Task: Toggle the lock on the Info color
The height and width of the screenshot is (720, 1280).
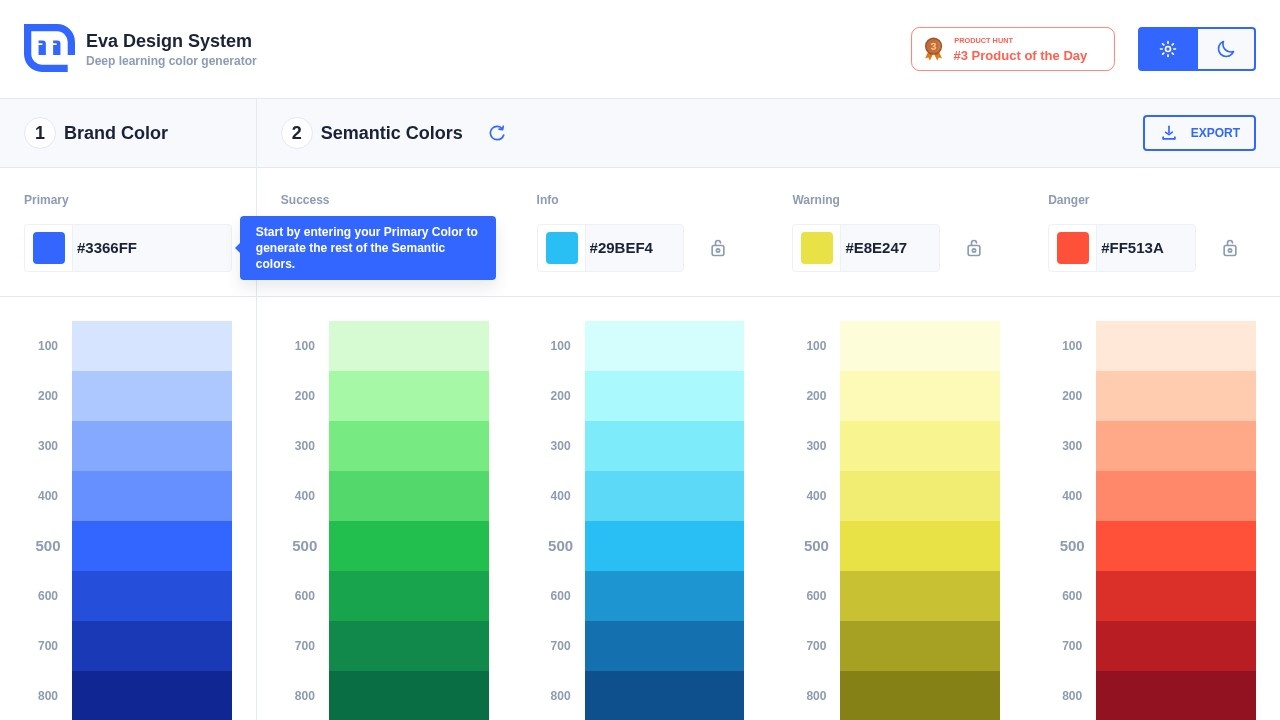Action: [718, 248]
